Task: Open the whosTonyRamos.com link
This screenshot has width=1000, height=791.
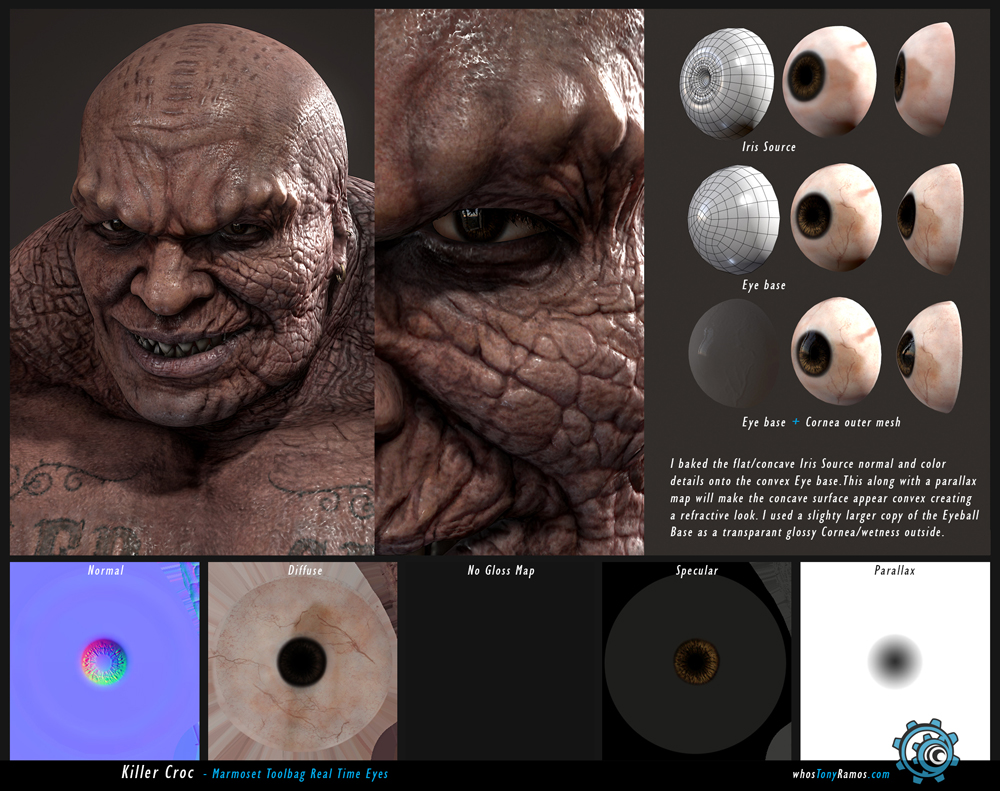Action: pyautogui.click(x=841, y=774)
